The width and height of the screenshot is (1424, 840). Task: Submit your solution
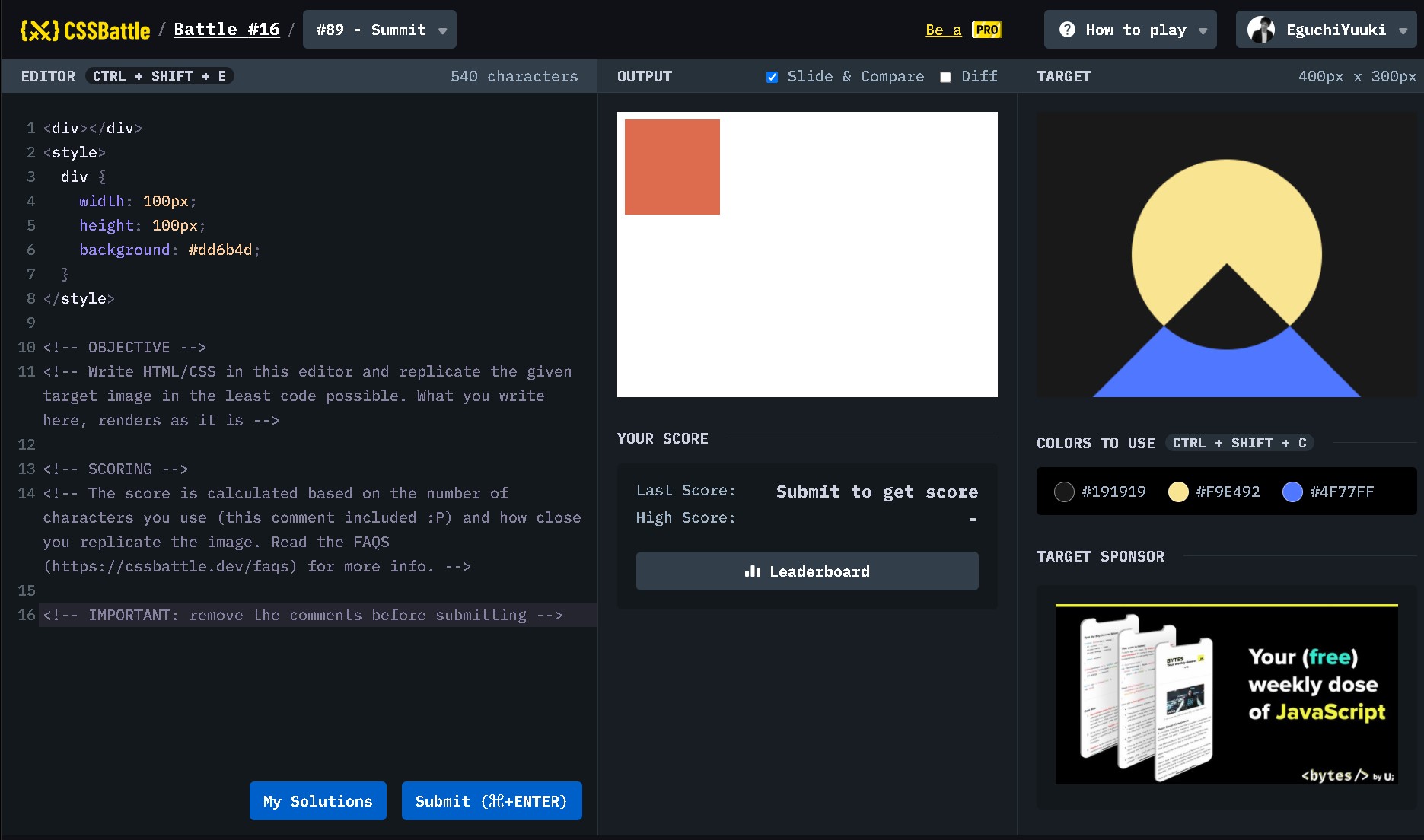coord(492,800)
